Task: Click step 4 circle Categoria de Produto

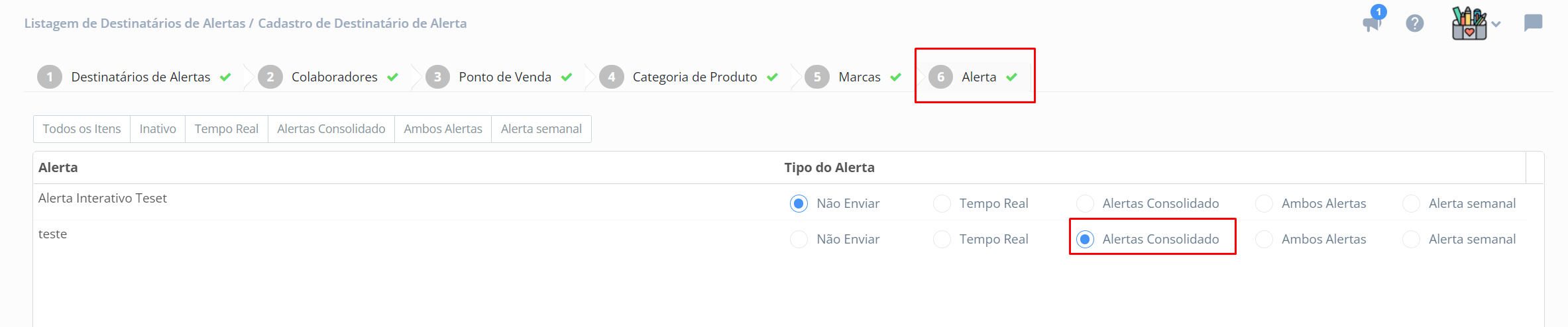Action: pyautogui.click(x=611, y=77)
